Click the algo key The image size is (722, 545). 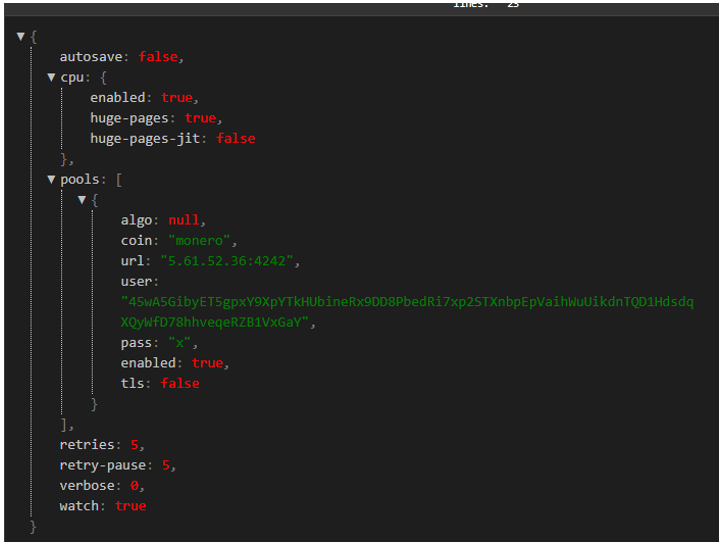[136, 220]
